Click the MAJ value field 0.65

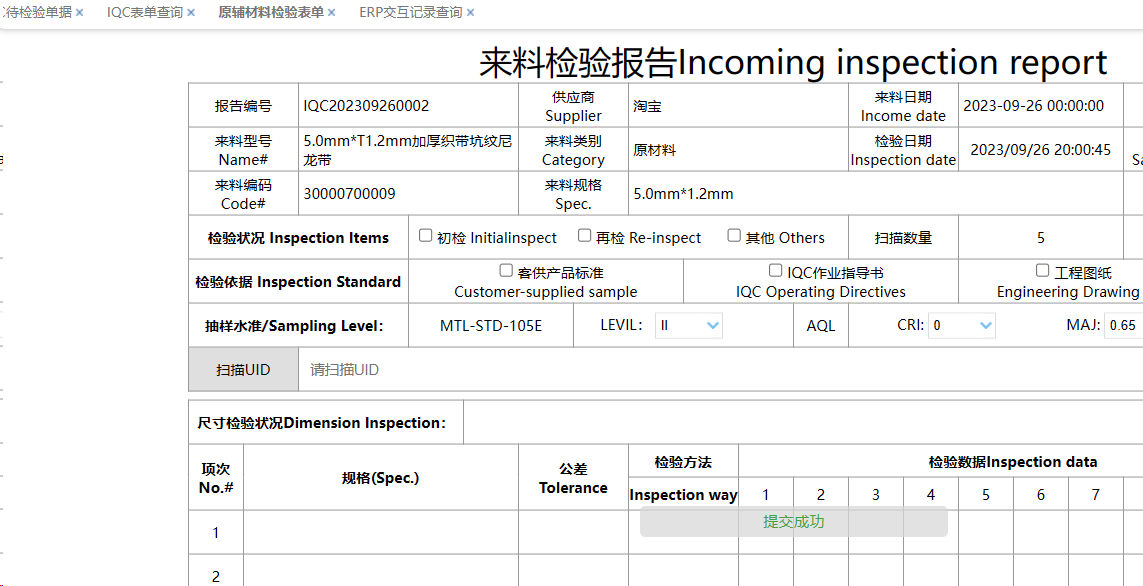click(x=1123, y=325)
